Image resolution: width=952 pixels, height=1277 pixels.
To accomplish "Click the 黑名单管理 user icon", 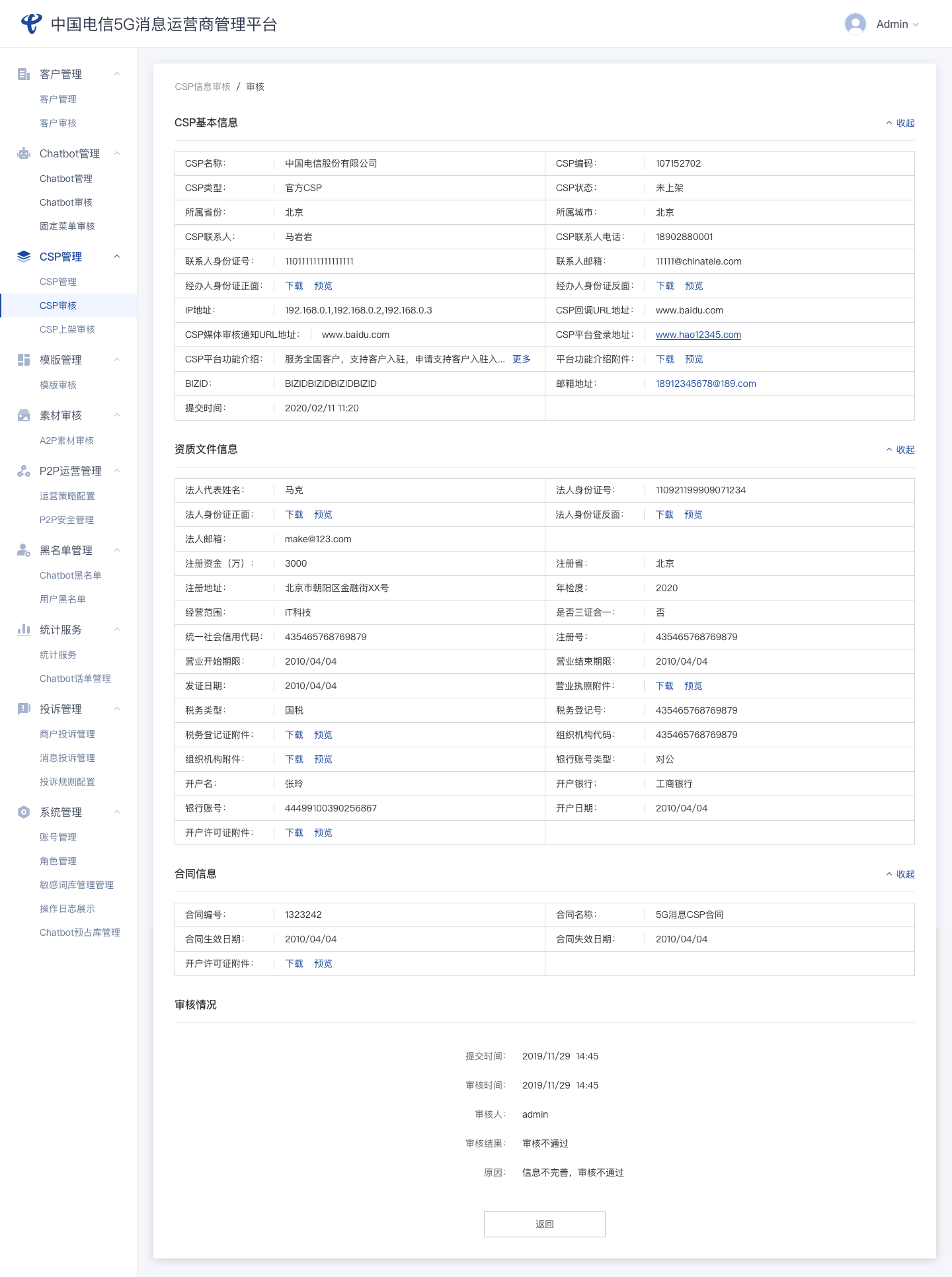I will point(24,550).
